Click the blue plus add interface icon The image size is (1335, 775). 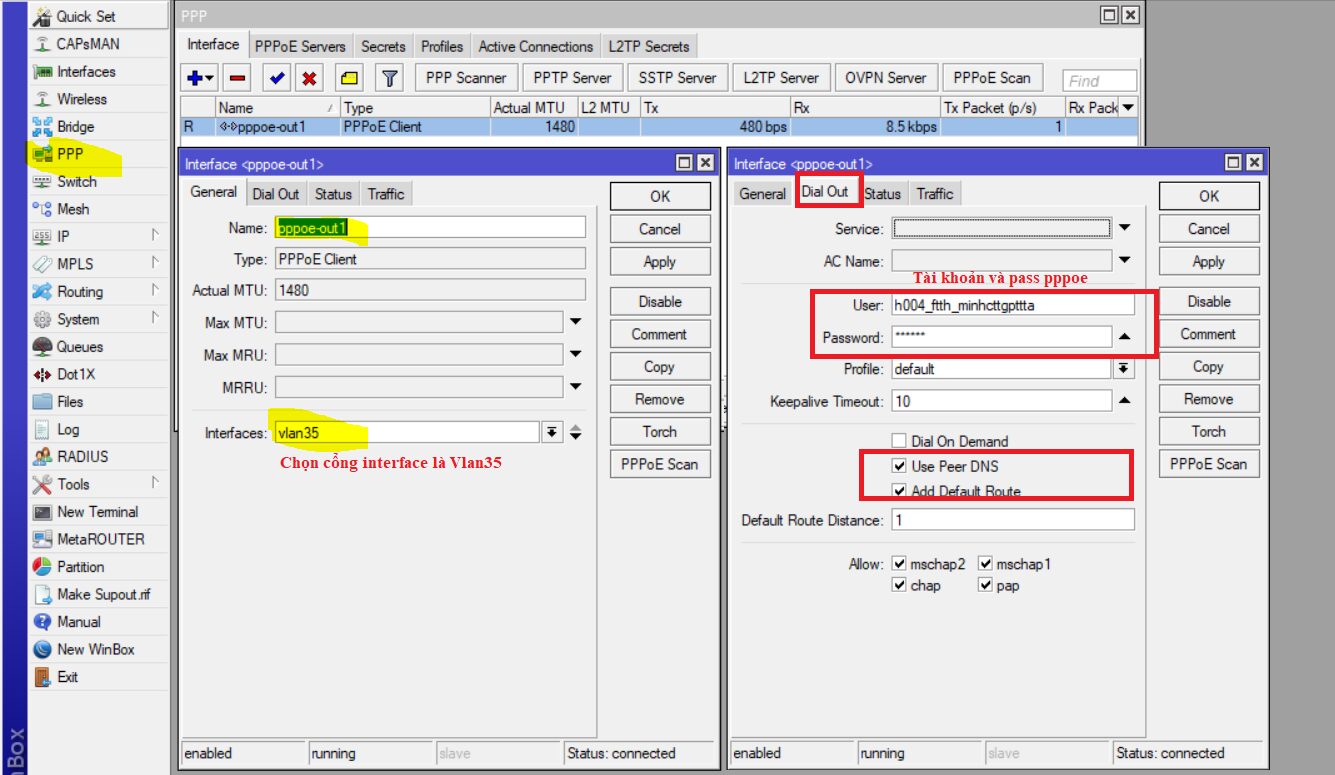pos(196,78)
